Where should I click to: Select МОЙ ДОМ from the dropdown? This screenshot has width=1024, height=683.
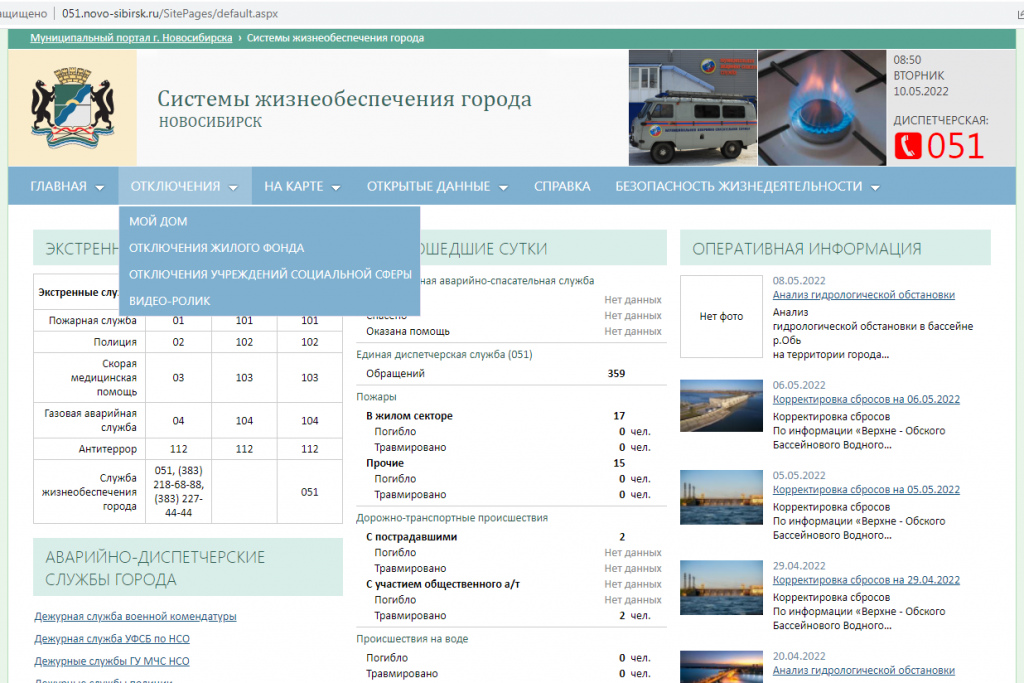tap(158, 221)
